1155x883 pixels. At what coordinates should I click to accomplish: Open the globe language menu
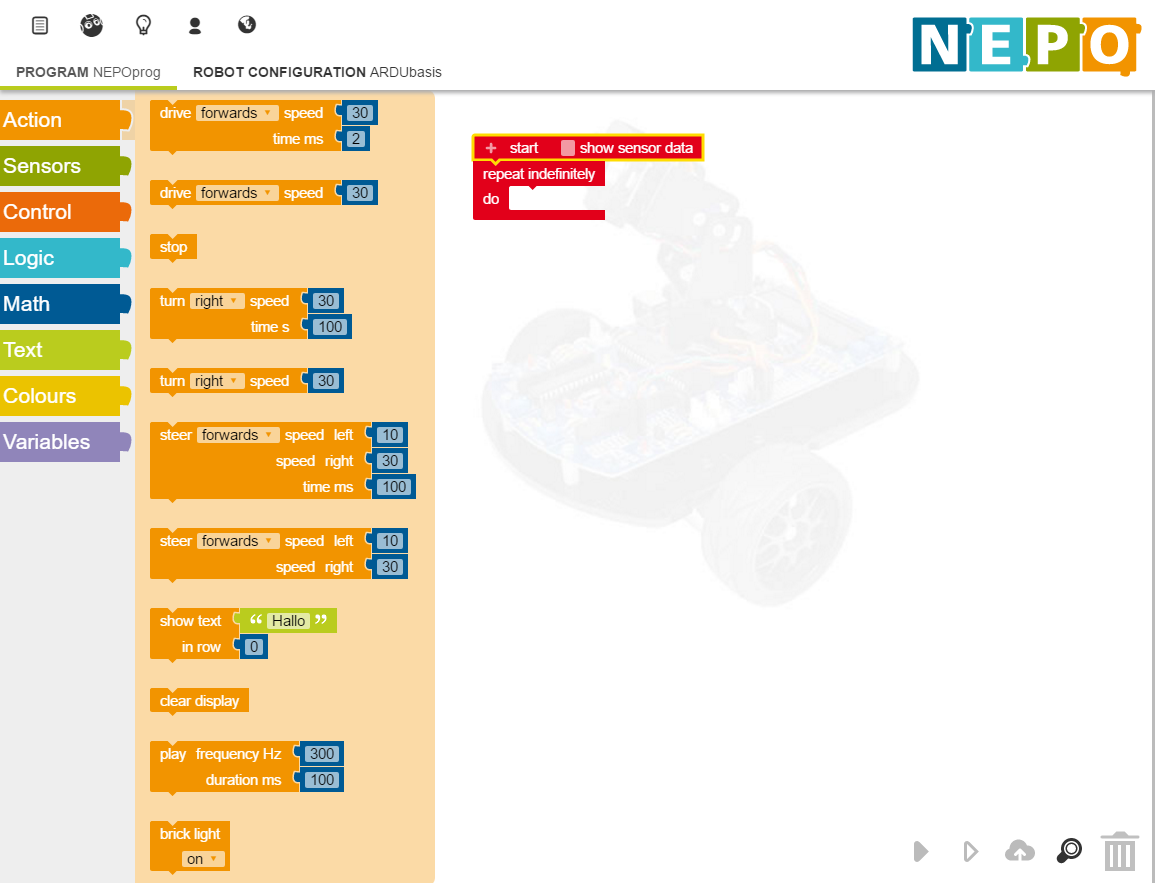[x=247, y=25]
